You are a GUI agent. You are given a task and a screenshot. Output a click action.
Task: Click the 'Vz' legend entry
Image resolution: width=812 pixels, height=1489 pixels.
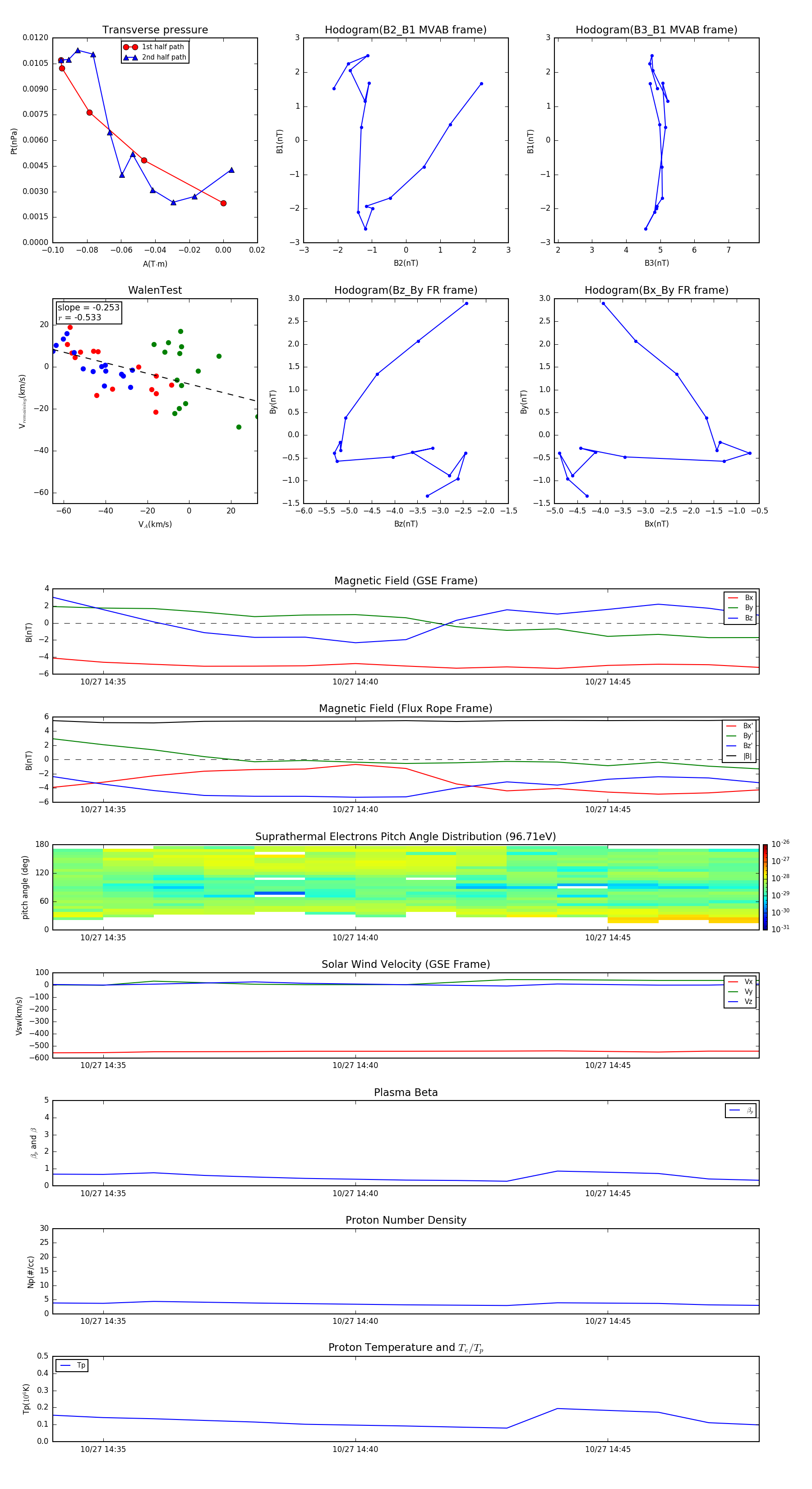(740, 1002)
